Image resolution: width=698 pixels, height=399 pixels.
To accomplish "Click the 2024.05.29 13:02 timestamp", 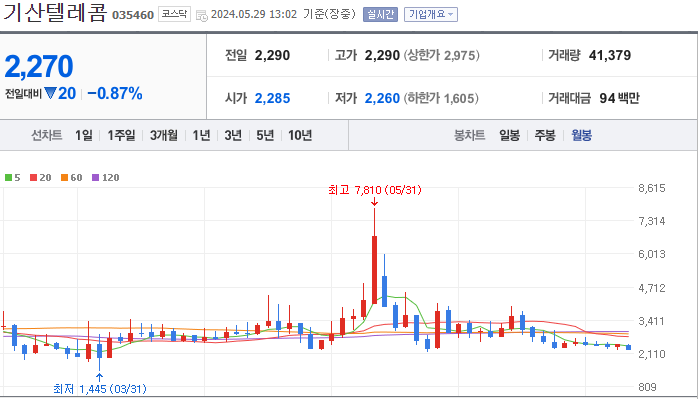I will pos(254,14).
